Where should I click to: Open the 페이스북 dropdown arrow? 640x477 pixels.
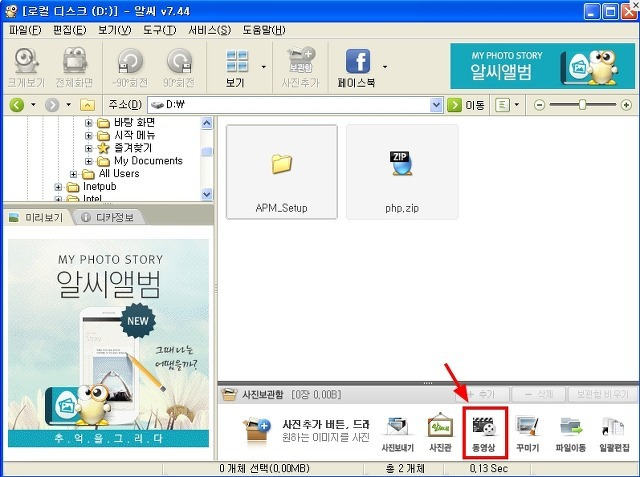pyautogui.click(x=384, y=67)
